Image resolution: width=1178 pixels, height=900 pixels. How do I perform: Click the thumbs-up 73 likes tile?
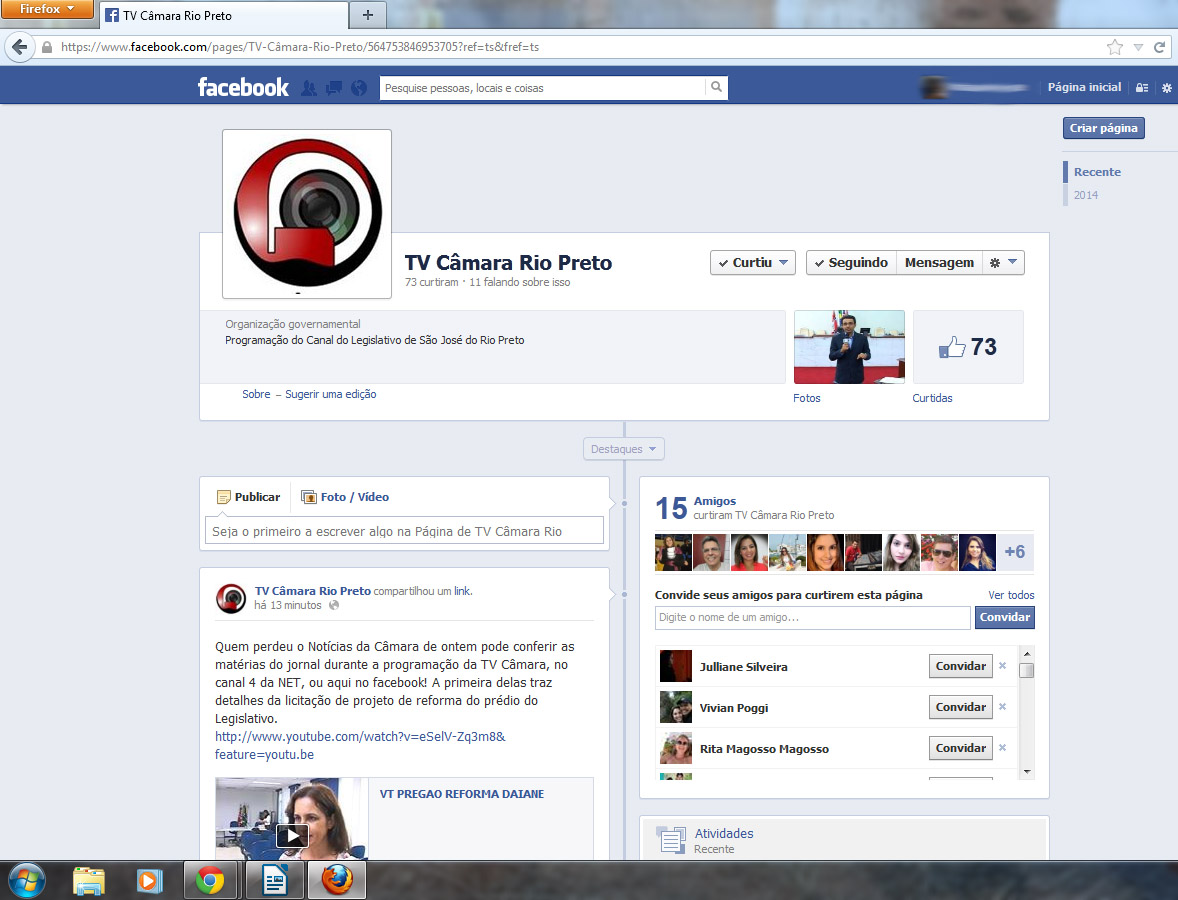[x=968, y=347]
